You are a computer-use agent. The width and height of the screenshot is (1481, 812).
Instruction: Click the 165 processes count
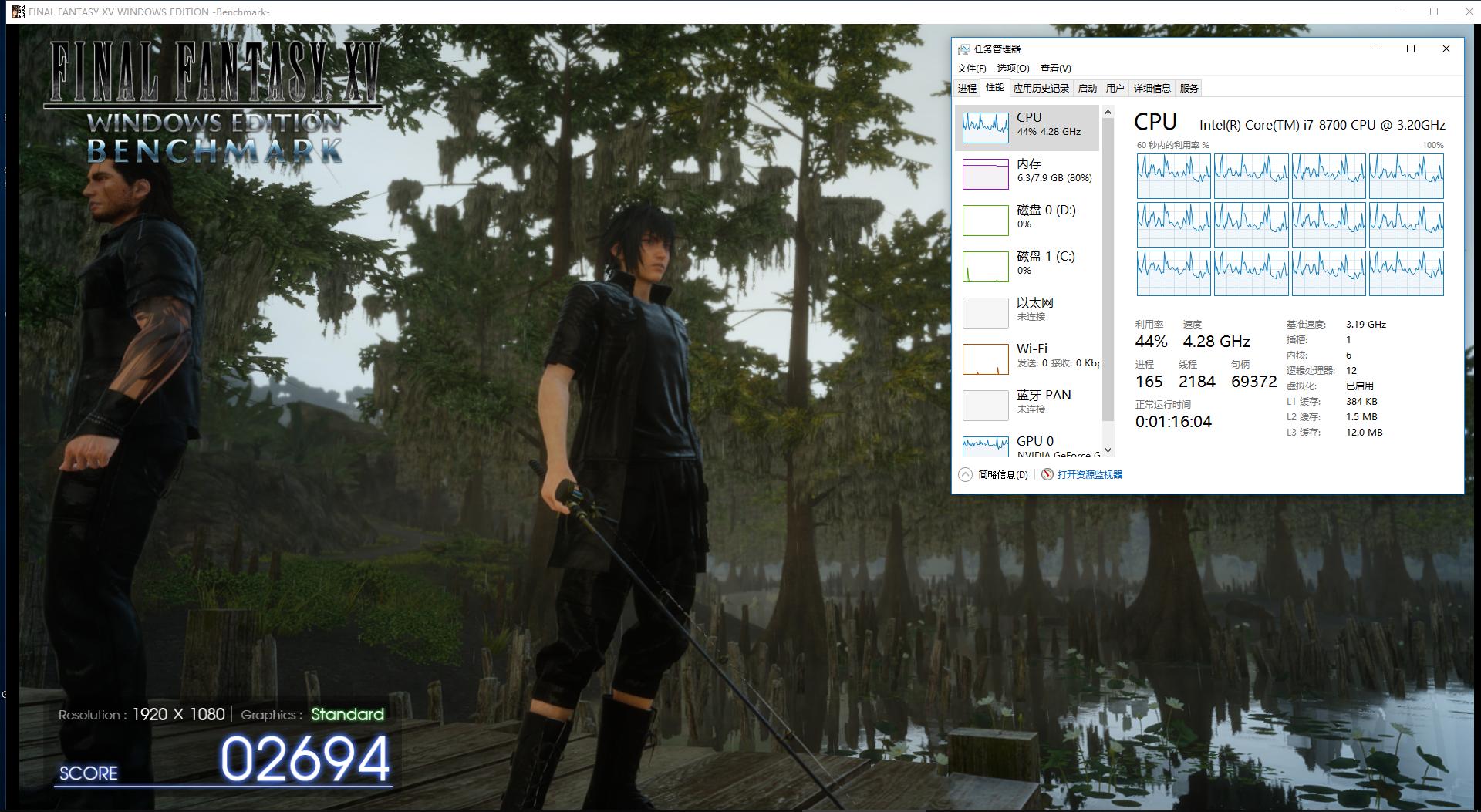[x=1149, y=382]
